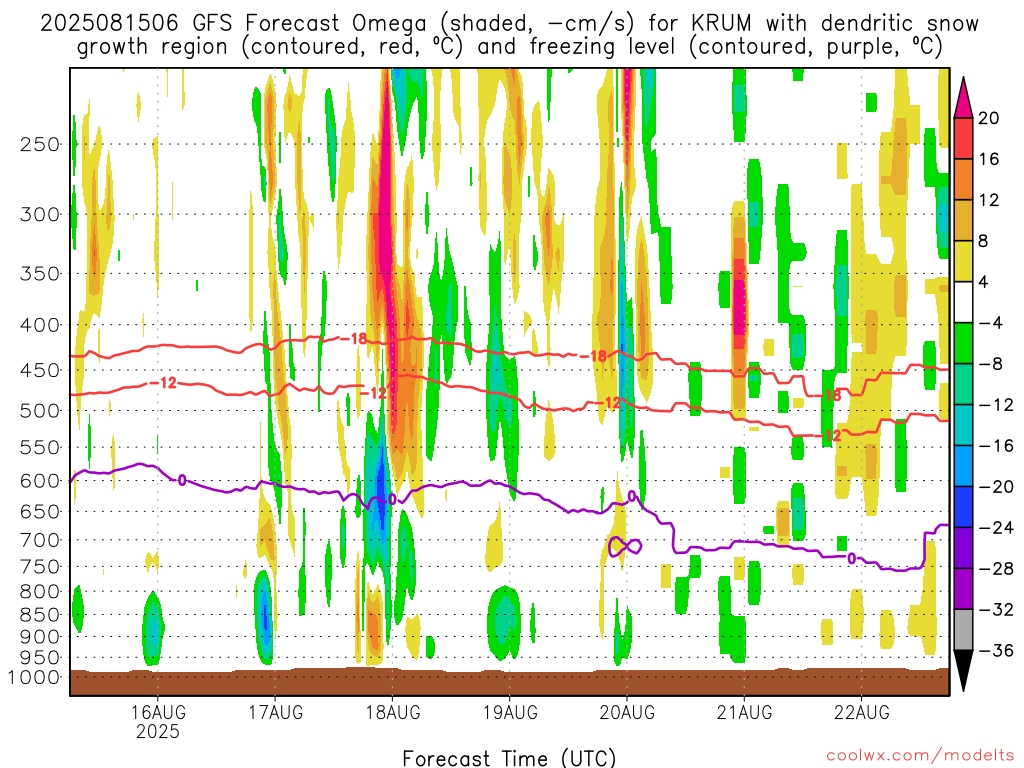The image size is (1024, 768).
Task: Click the white swatch between 4 and -4
Action: [x=963, y=302]
